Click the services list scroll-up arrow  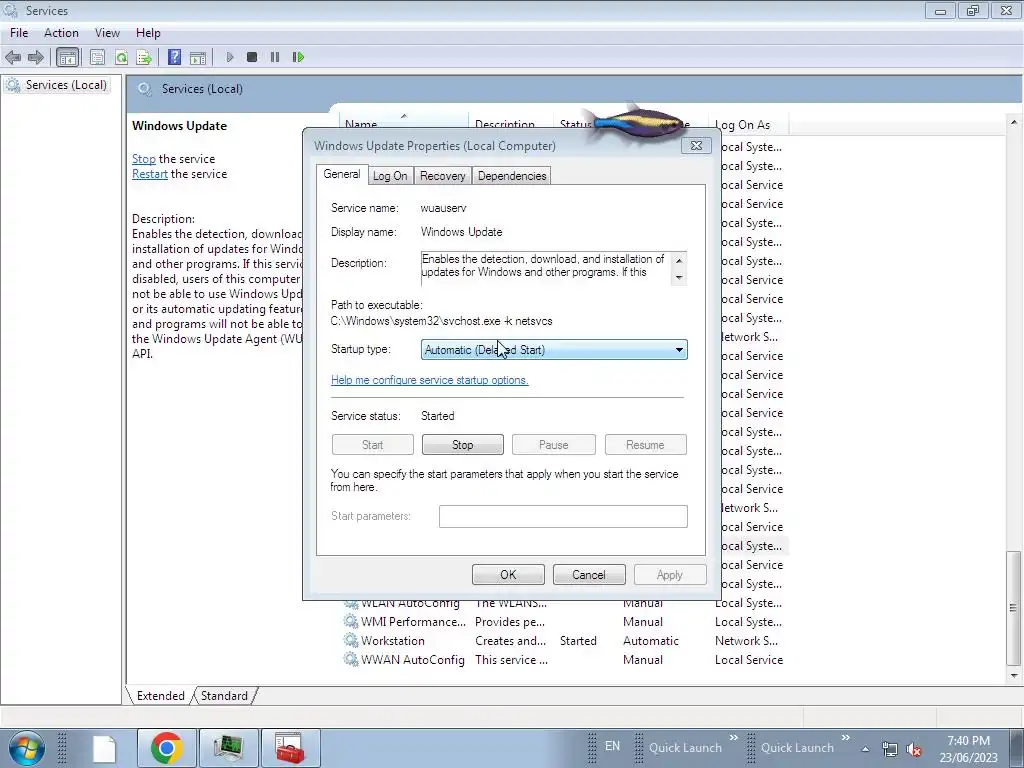click(1014, 123)
